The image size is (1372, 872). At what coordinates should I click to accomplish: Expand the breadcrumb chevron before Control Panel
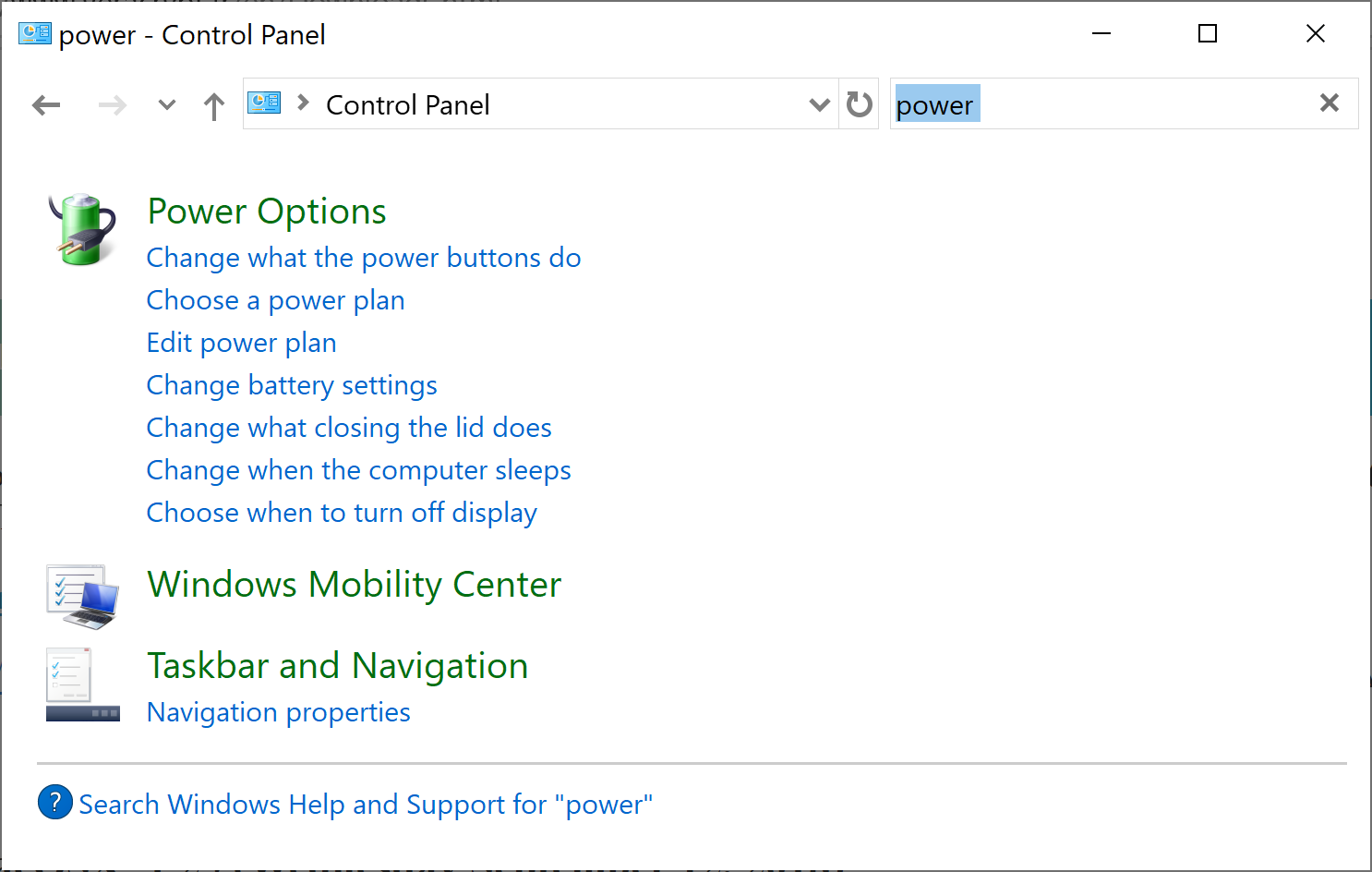coord(303,103)
